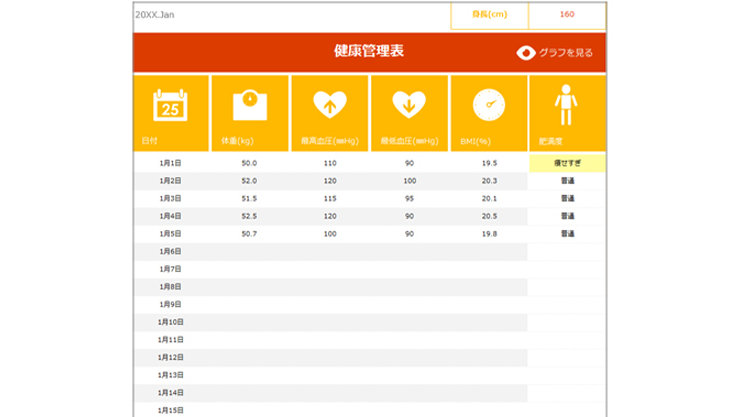This screenshot has width=740, height=417.
Task: Select diastolic value 90 in 1月4日 row
Action: point(409,216)
